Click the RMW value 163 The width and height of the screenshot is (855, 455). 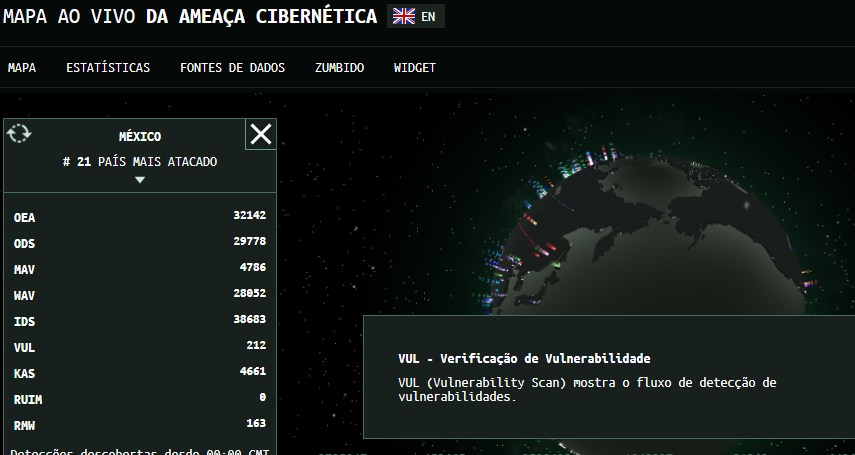click(256, 423)
